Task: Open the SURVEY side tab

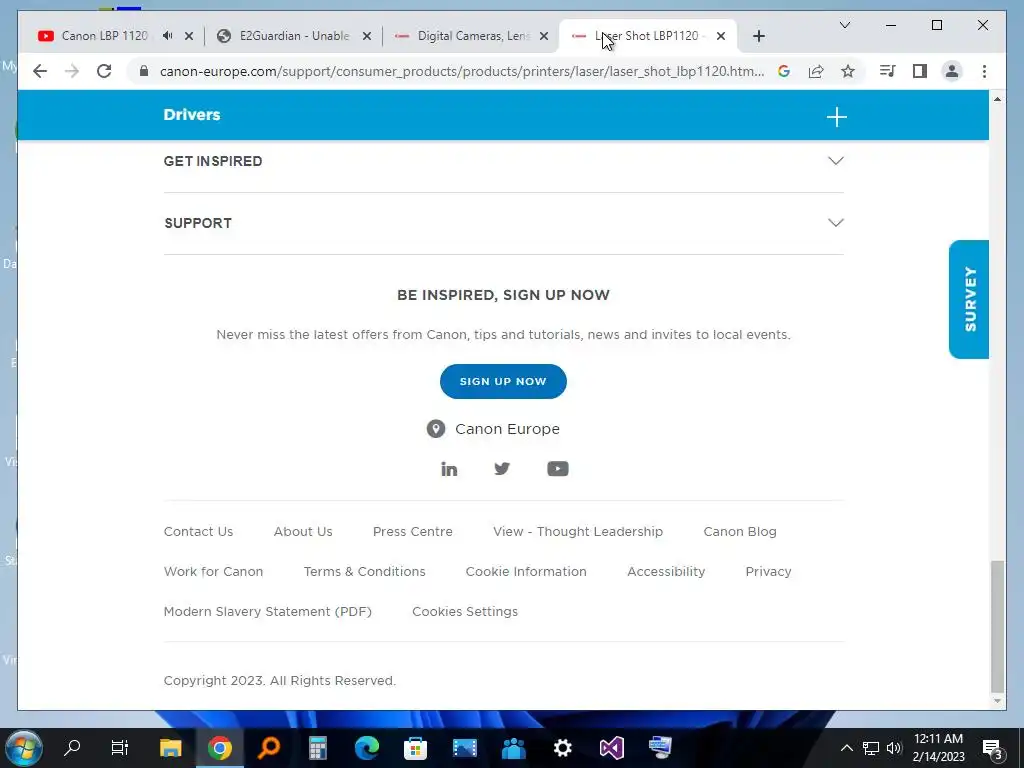Action: [x=969, y=299]
